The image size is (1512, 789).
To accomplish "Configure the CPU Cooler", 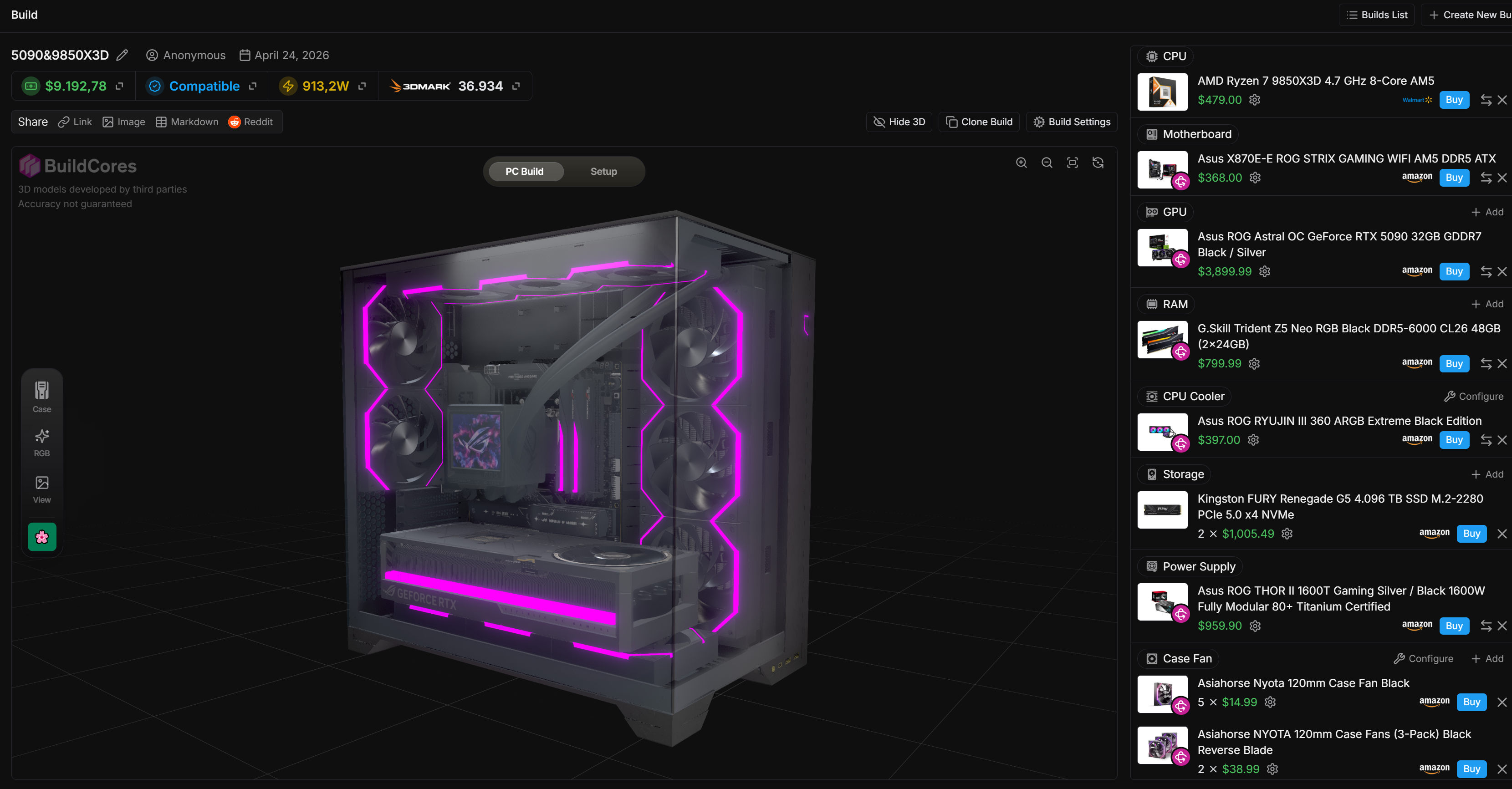I will (x=1474, y=397).
